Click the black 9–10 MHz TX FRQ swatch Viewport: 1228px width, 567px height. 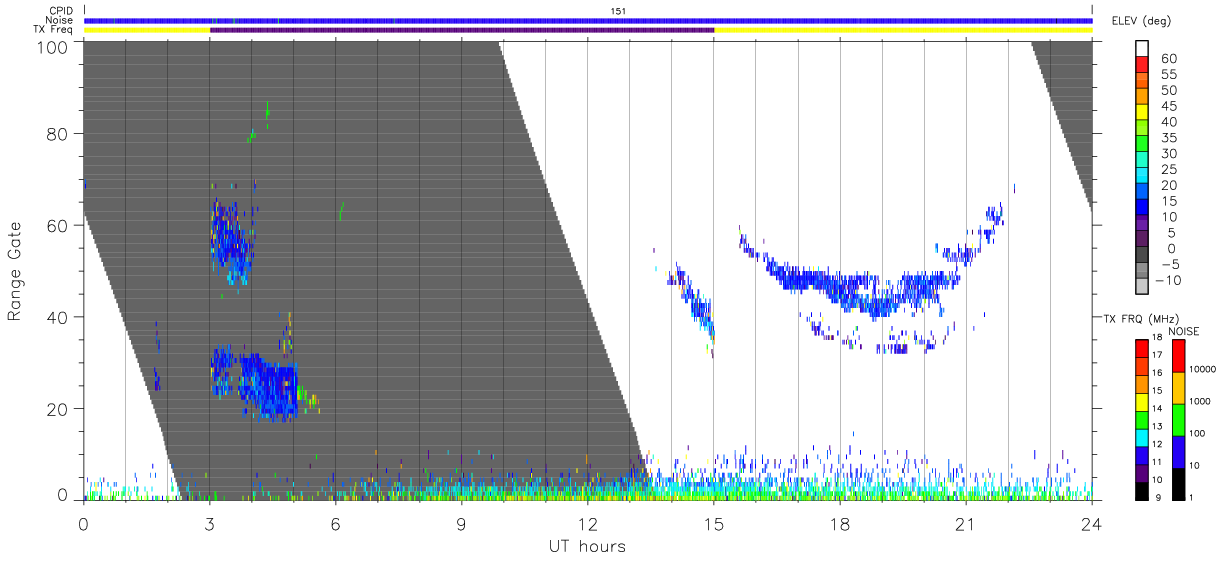pyautogui.click(x=1142, y=490)
